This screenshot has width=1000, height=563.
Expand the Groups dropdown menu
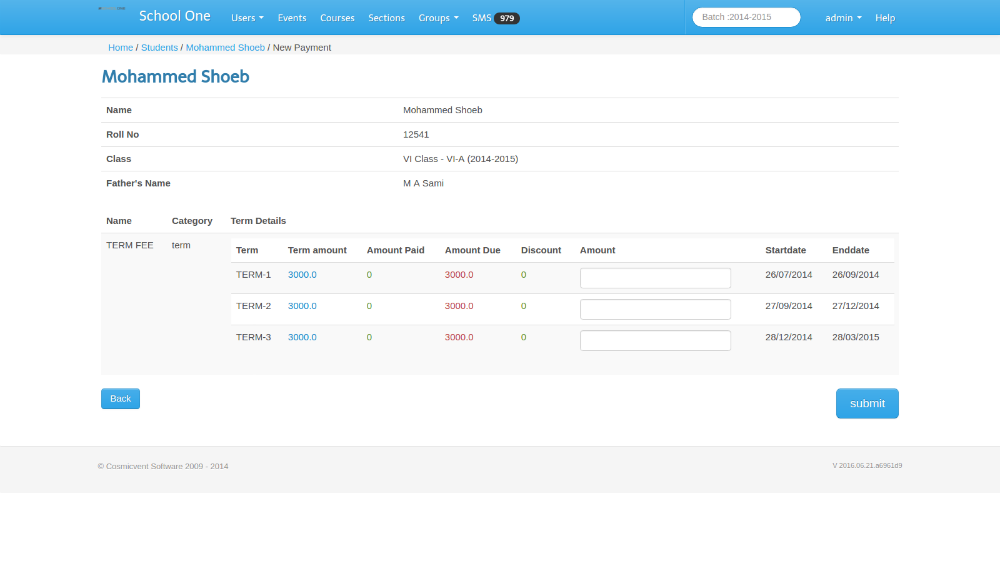pyautogui.click(x=438, y=18)
